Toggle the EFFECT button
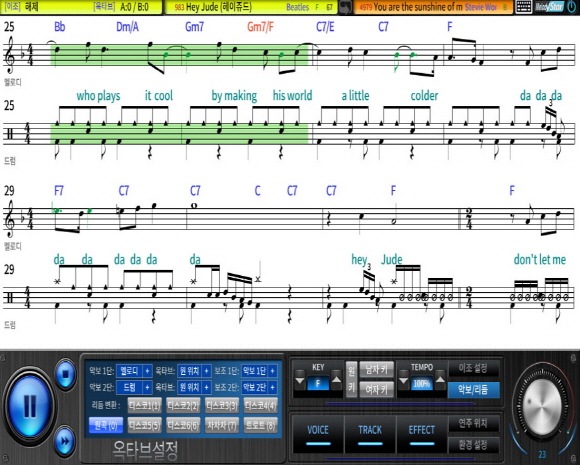Image resolution: width=580 pixels, height=465 pixels. (x=422, y=434)
